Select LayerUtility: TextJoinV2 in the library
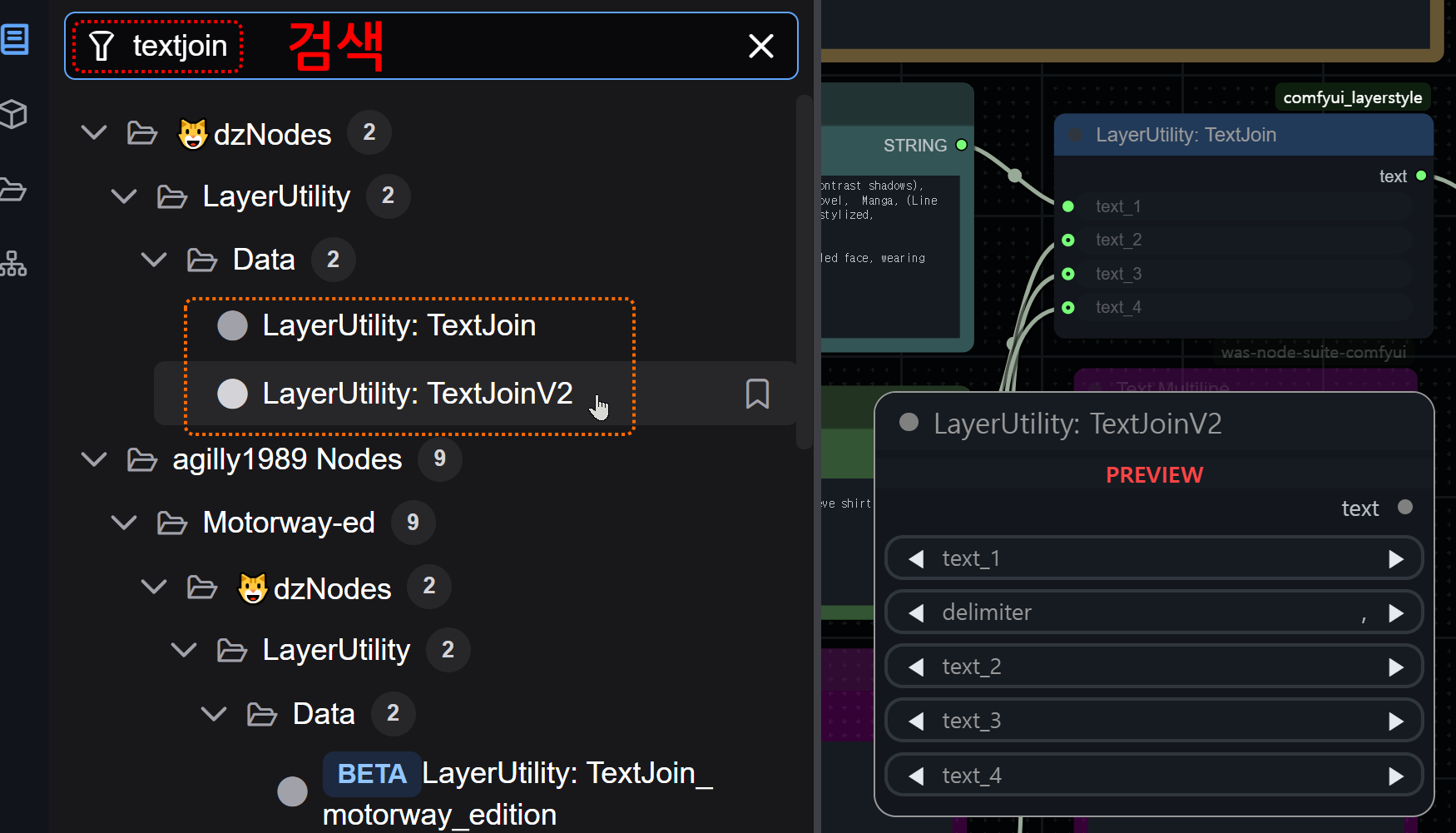The height and width of the screenshot is (833, 1456). point(418,394)
